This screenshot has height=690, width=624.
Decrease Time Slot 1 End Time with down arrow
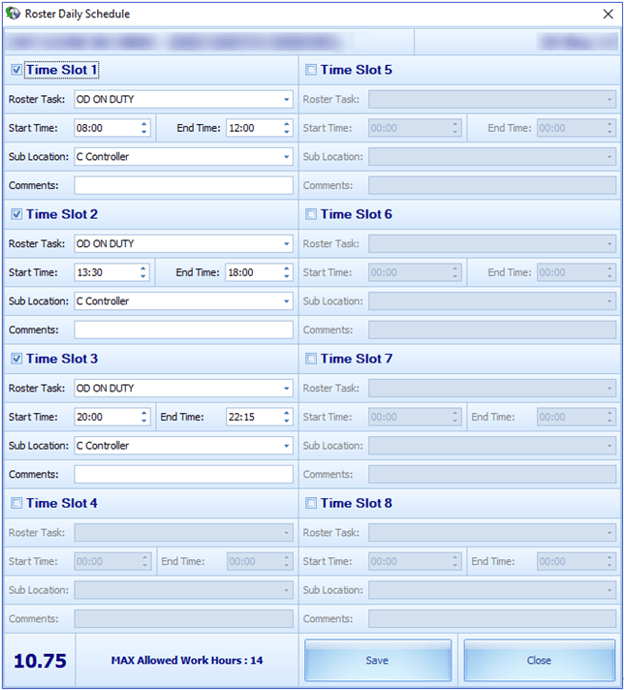286,132
